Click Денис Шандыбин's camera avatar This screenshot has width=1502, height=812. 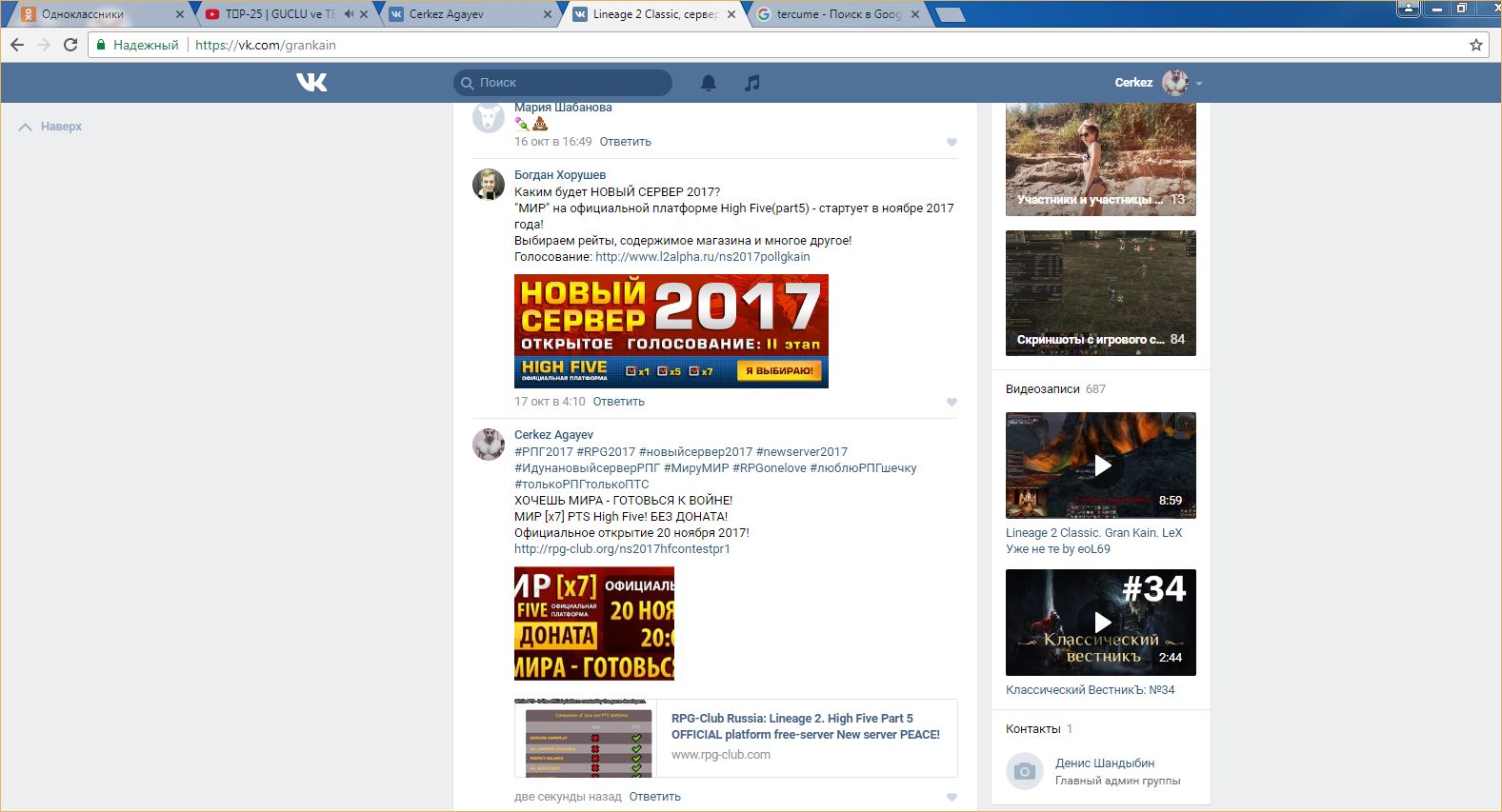coord(1025,771)
